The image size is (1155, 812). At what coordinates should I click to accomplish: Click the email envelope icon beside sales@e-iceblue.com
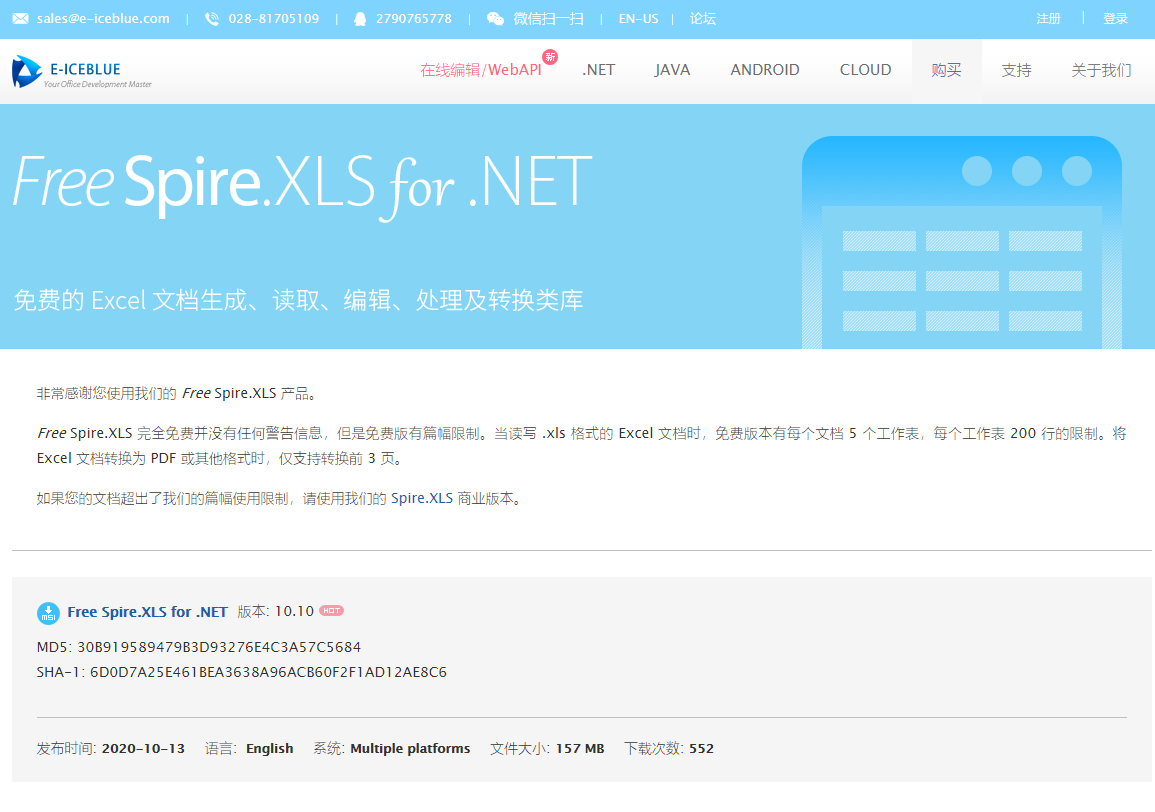[x=18, y=17]
